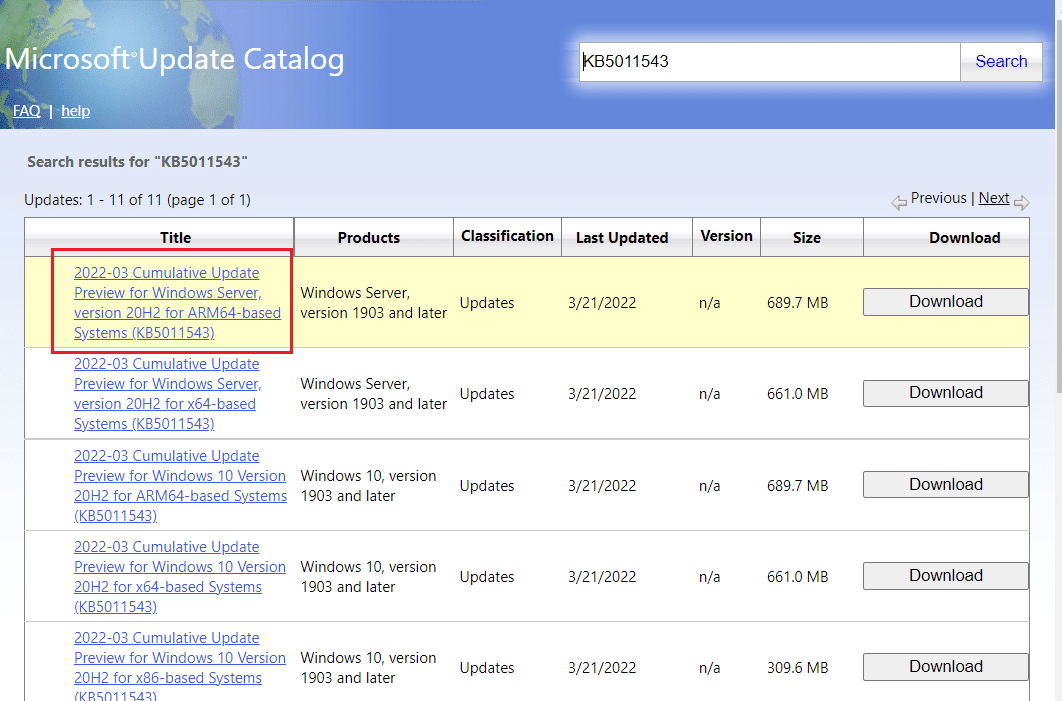The image size is (1062, 701).
Task: Click the Microsoft Update Catalog title
Action: click(175, 60)
